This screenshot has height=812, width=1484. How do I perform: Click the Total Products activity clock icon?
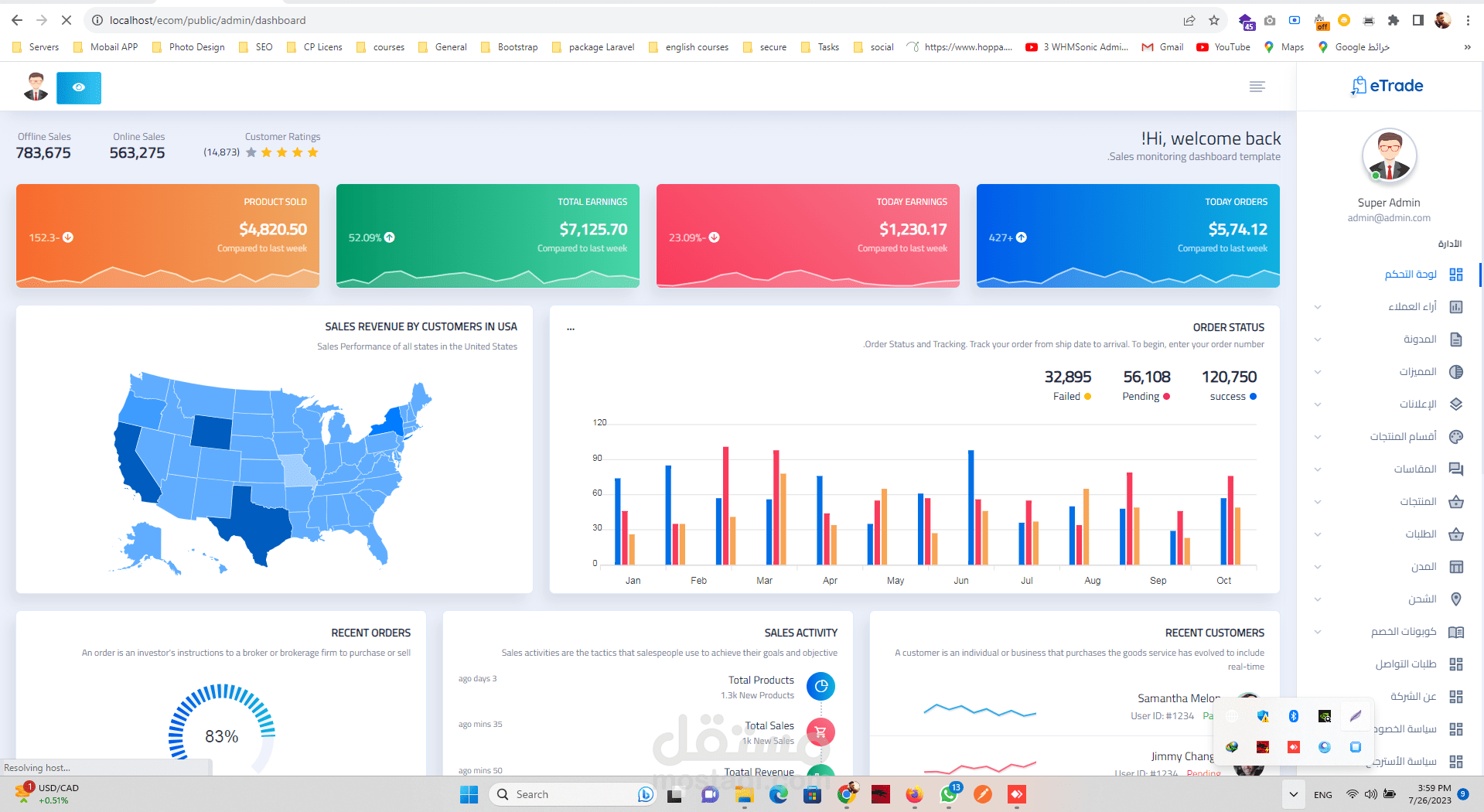pos(820,686)
